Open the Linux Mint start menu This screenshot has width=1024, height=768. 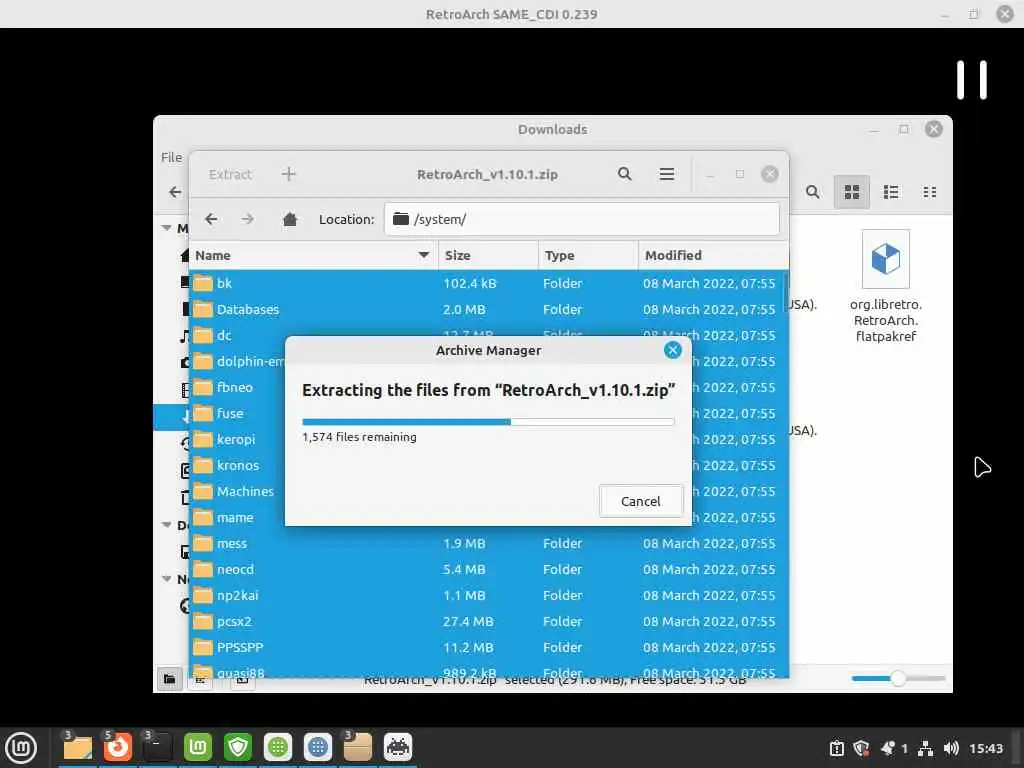click(x=21, y=747)
